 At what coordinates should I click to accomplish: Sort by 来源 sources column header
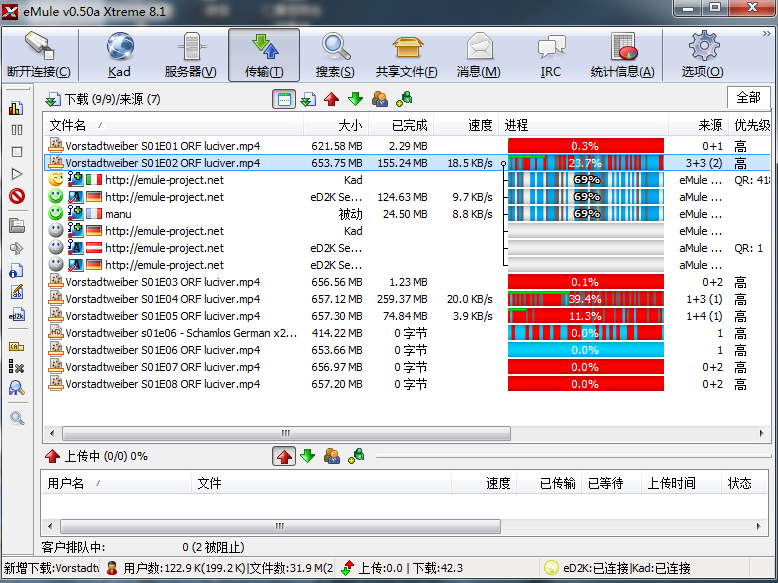(x=699, y=125)
